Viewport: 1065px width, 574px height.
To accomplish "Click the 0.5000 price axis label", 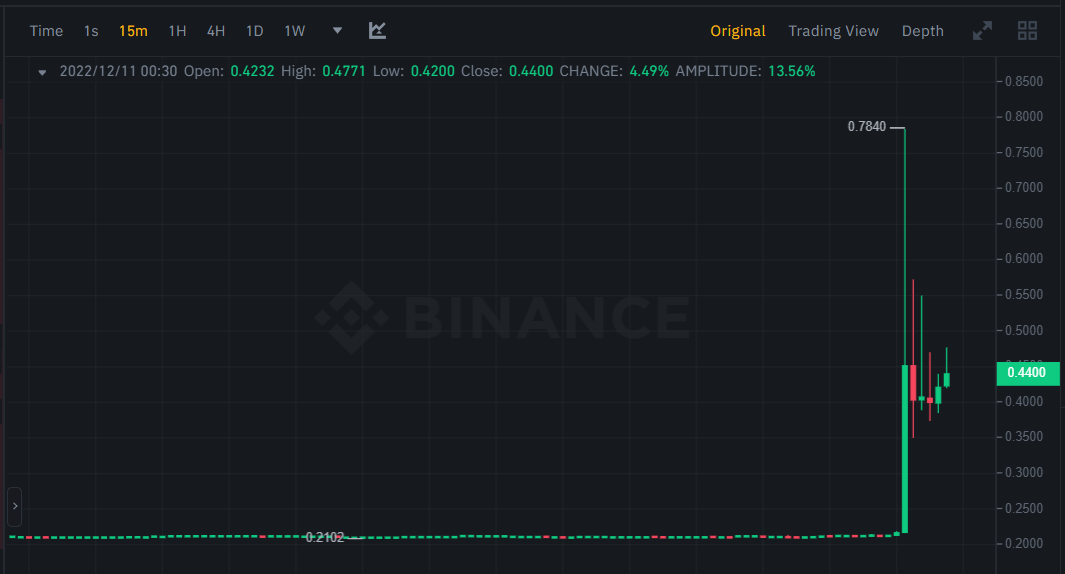I will 1024,330.
